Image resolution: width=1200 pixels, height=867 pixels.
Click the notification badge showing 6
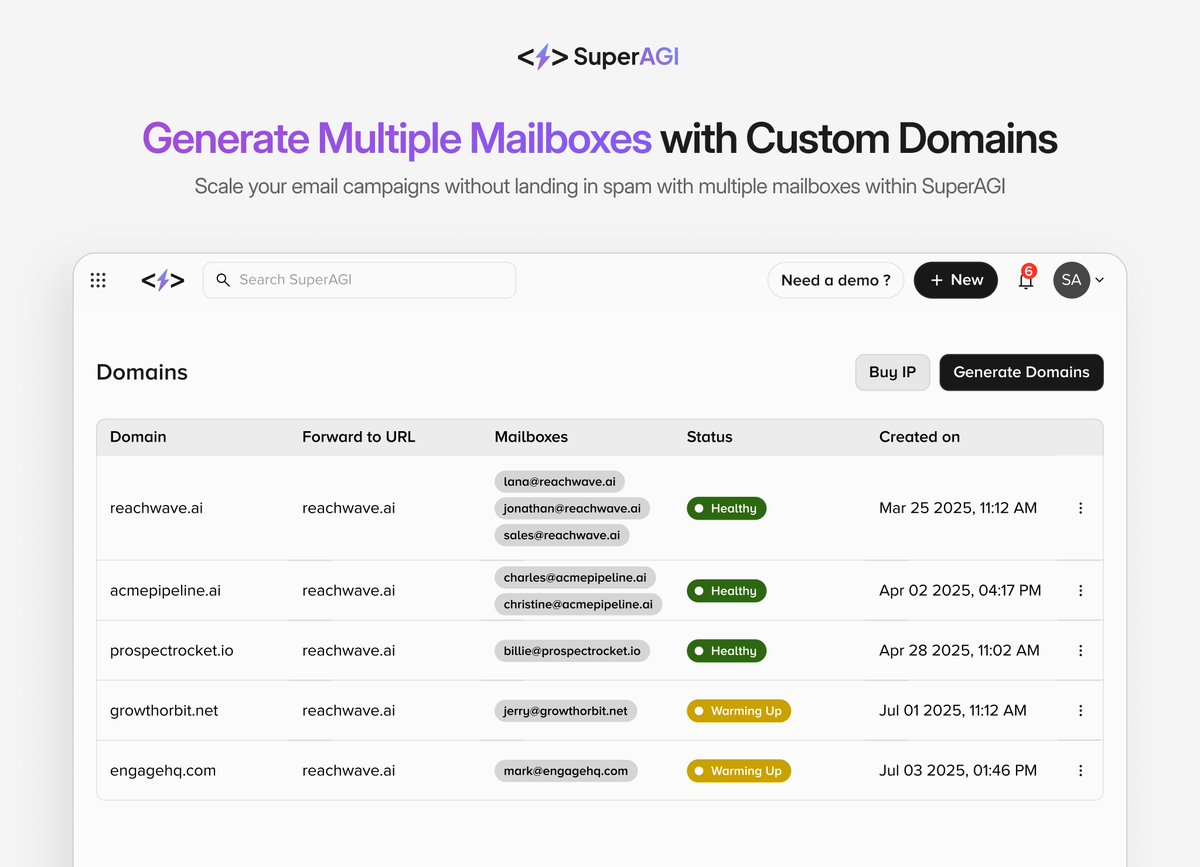pyautogui.click(x=1029, y=270)
